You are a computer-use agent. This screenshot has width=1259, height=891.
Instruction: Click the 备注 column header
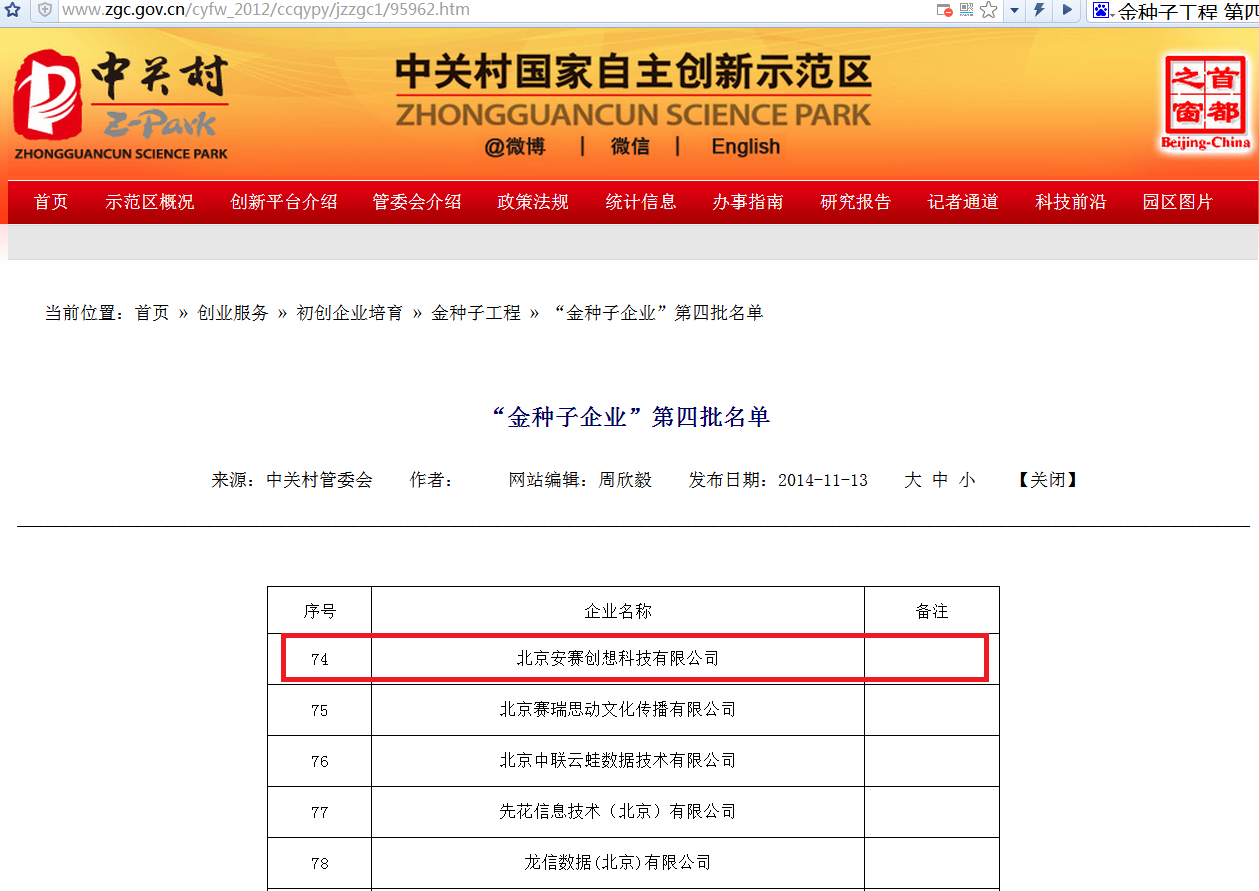[x=932, y=611]
